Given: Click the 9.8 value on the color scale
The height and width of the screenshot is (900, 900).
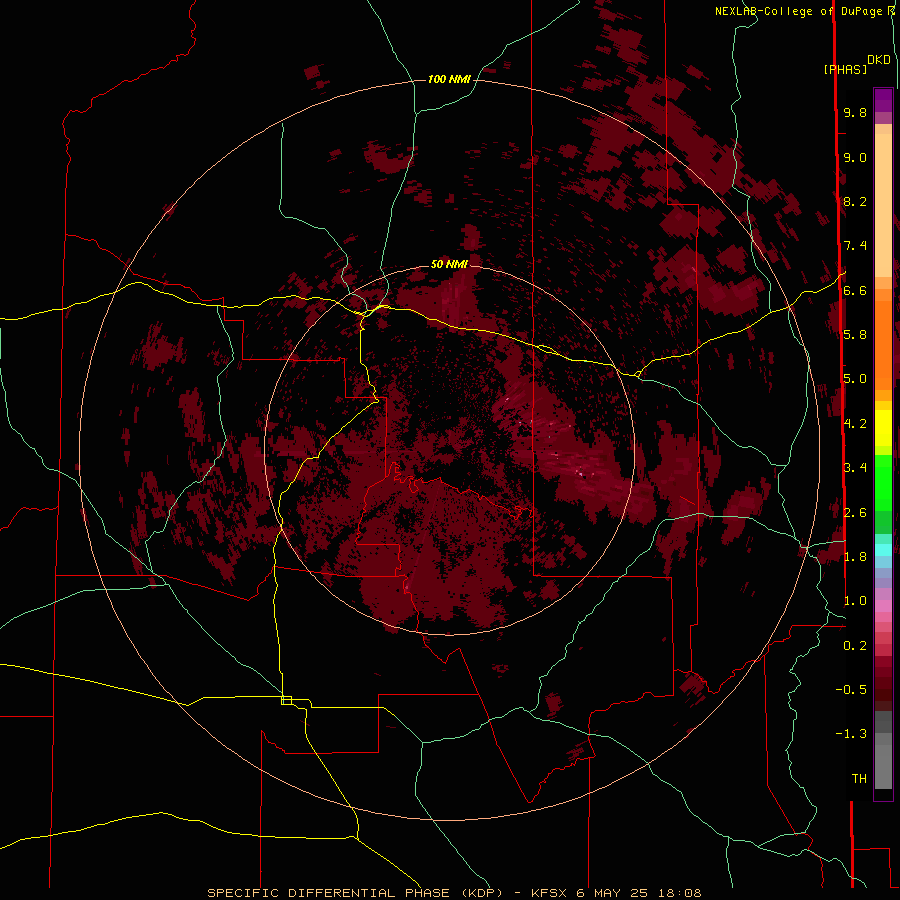Looking at the screenshot, I should pos(855,112).
